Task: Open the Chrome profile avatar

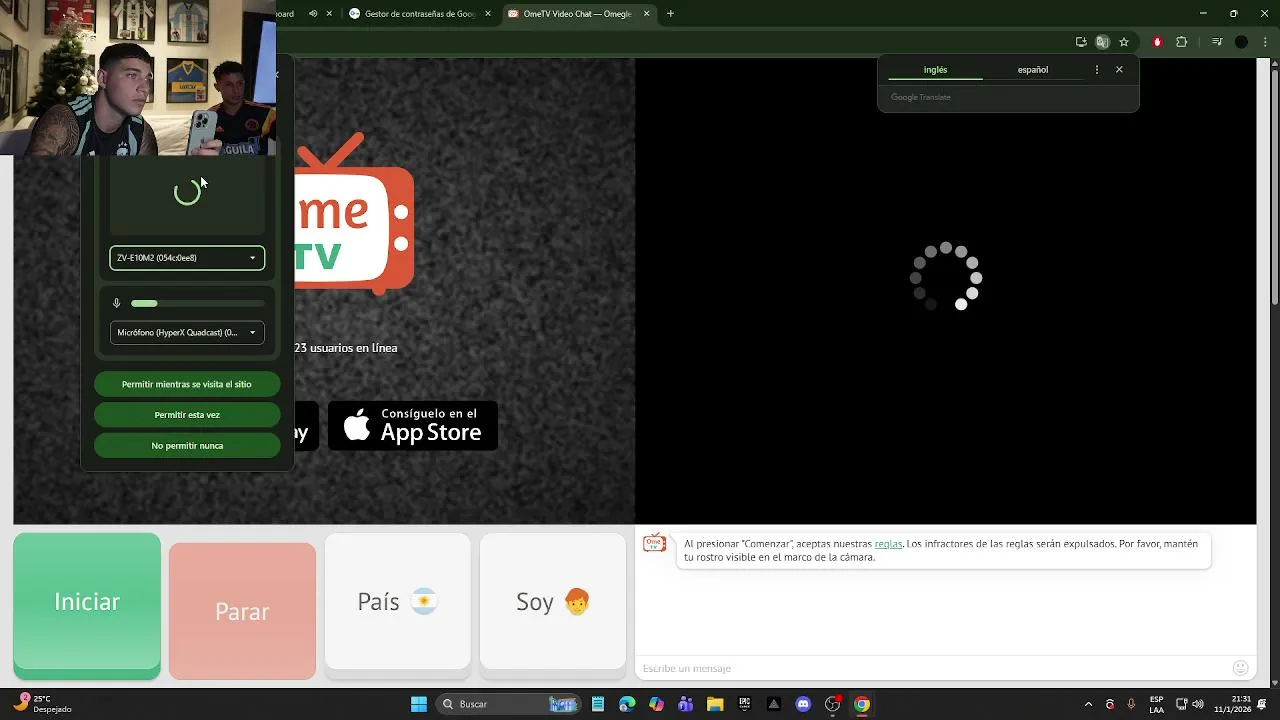Action: pos(1241,42)
